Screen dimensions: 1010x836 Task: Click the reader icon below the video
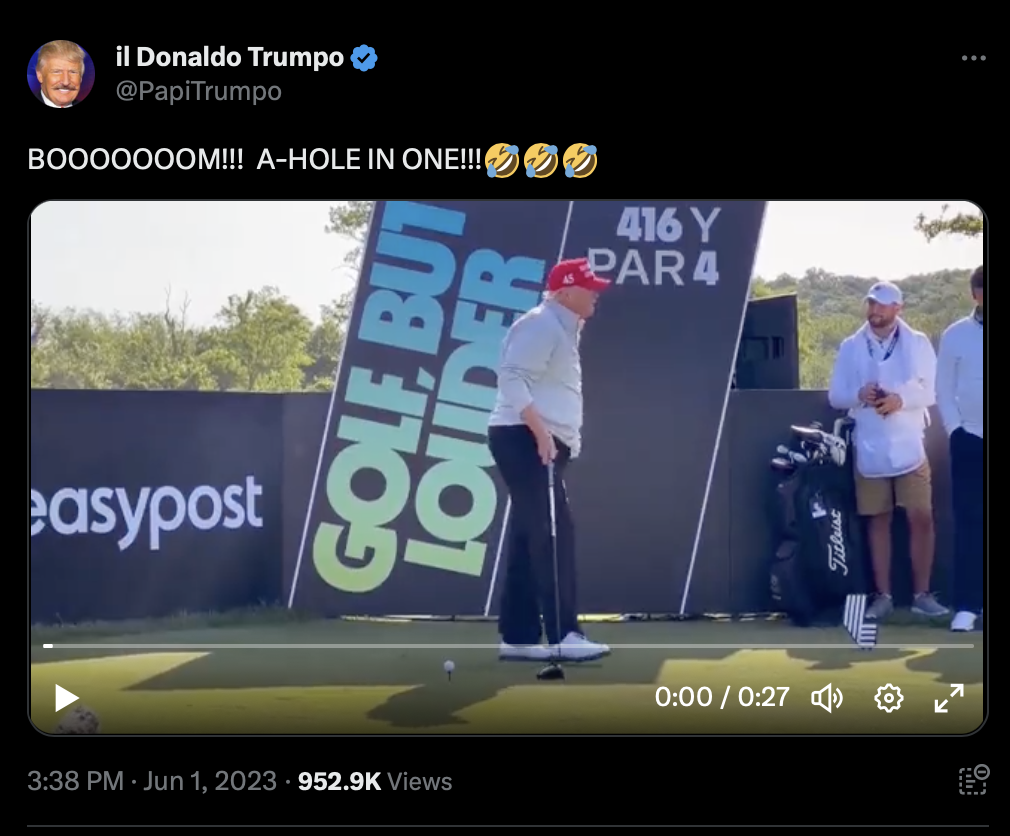coord(973,780)
